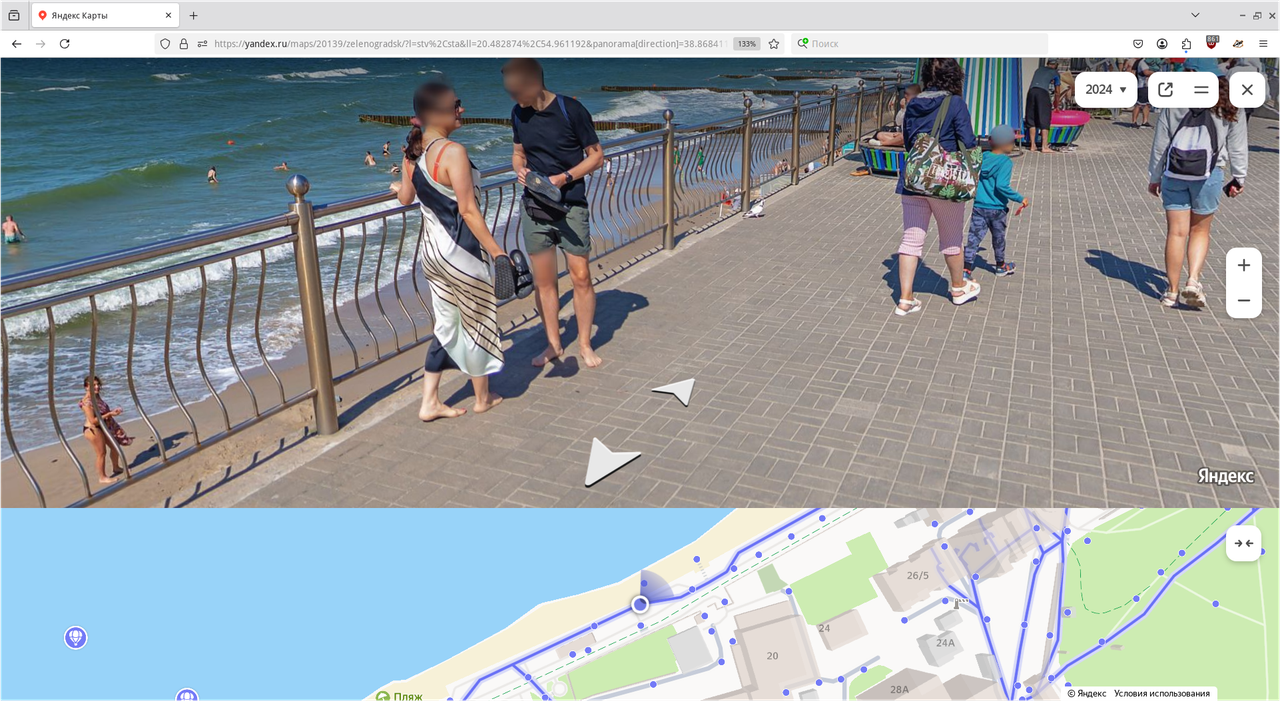This screenshot has width=1280, height=701.
Task: Select building 20 on the map
Action: coord(772,656)
